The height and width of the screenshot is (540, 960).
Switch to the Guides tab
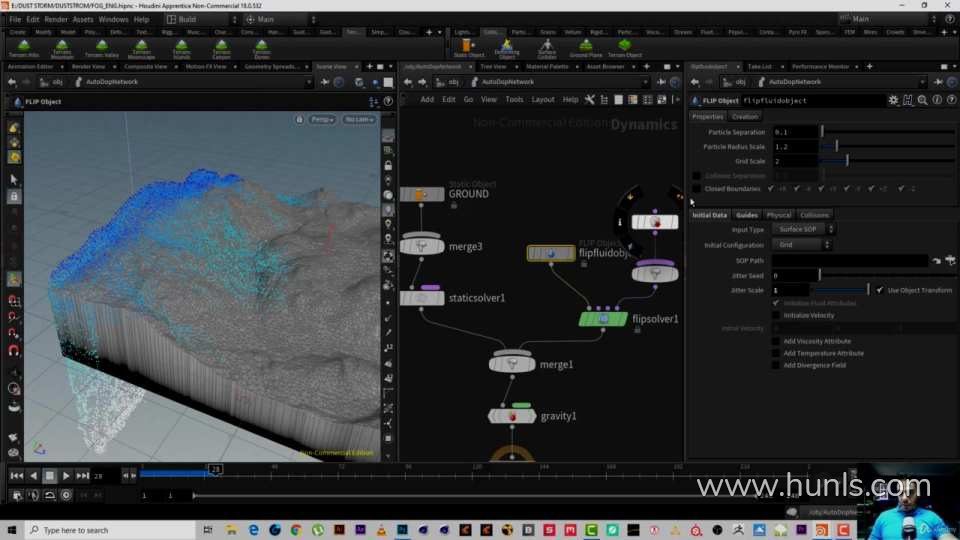pos(746,215)
